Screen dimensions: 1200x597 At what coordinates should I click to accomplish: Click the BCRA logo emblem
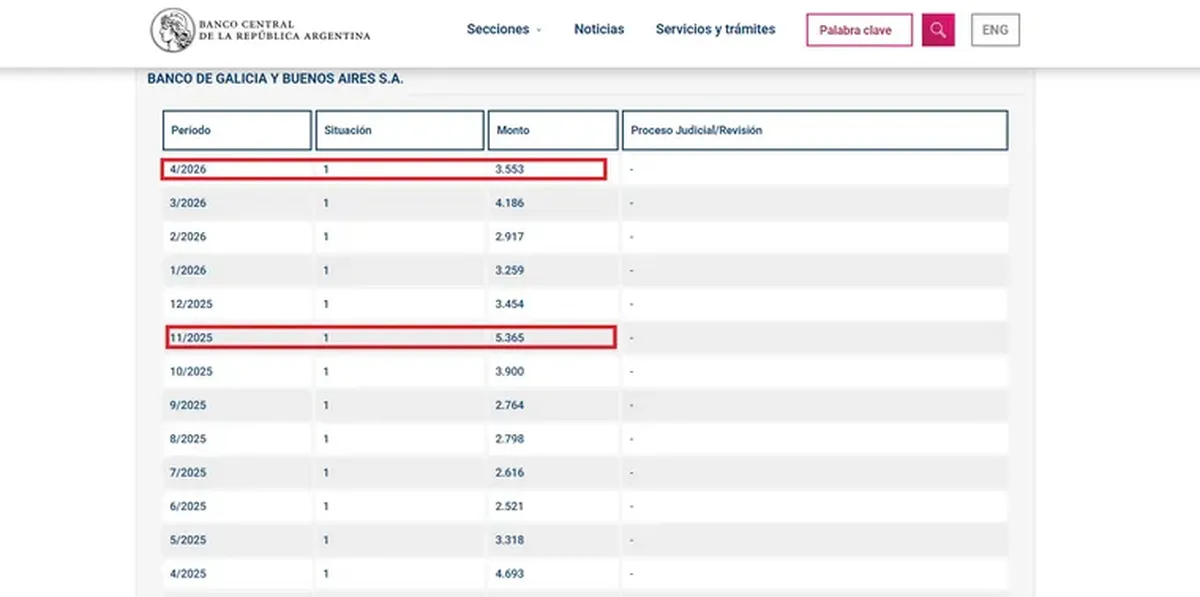tap(173, 30)
